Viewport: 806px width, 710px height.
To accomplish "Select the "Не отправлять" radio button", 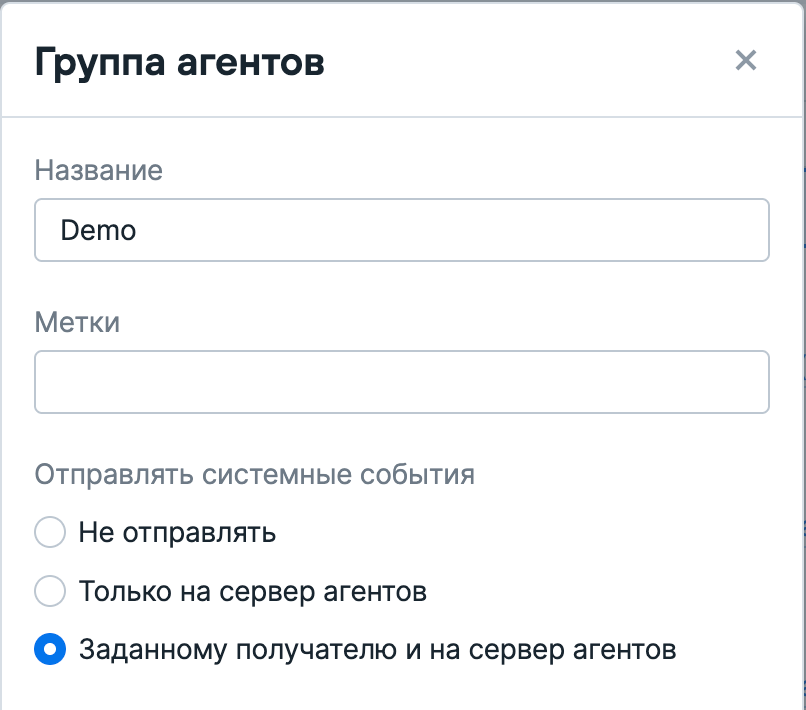I will coord(50,533).
